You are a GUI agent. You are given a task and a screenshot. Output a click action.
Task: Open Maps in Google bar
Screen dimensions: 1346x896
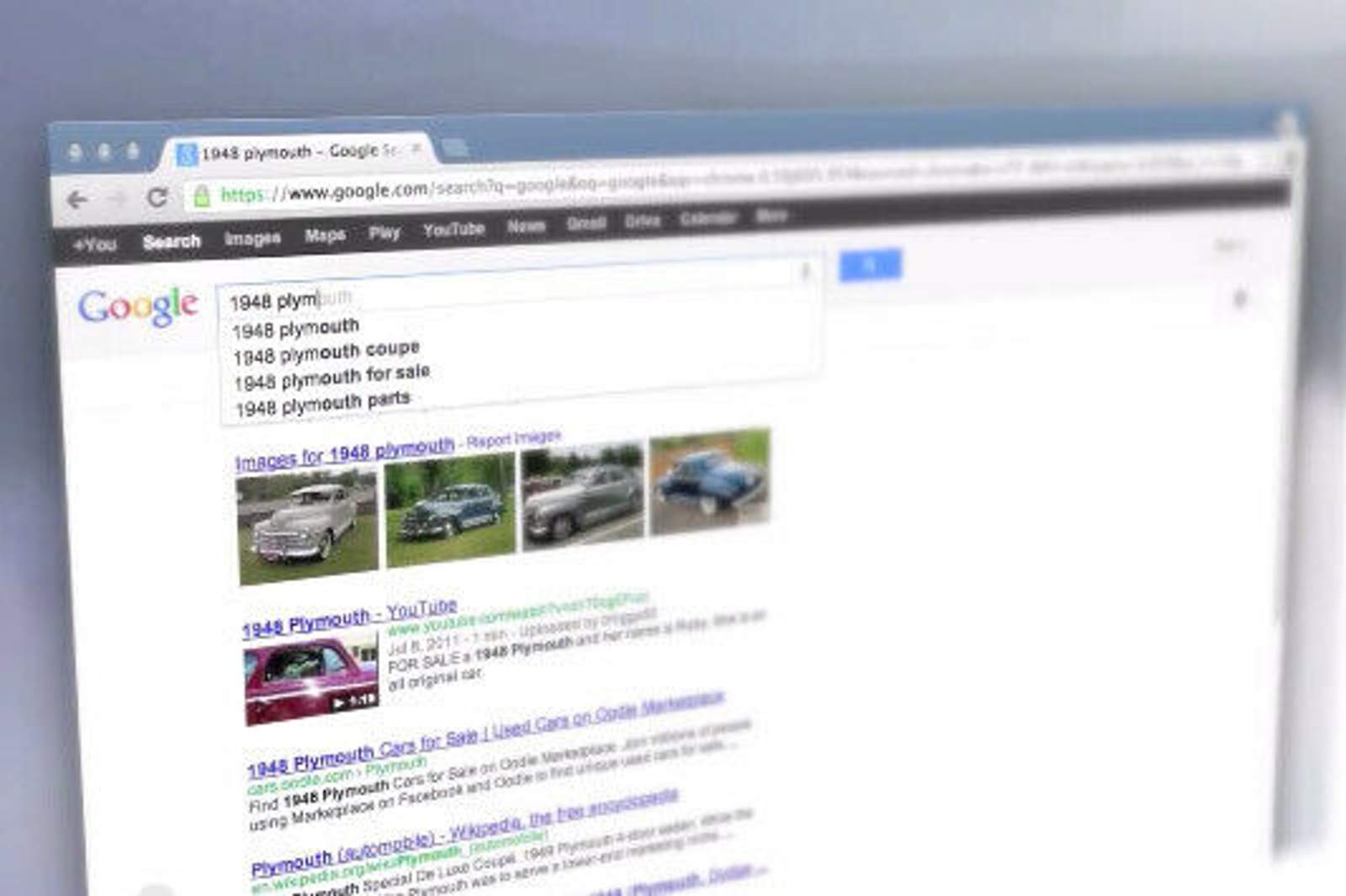pos(325,235)
